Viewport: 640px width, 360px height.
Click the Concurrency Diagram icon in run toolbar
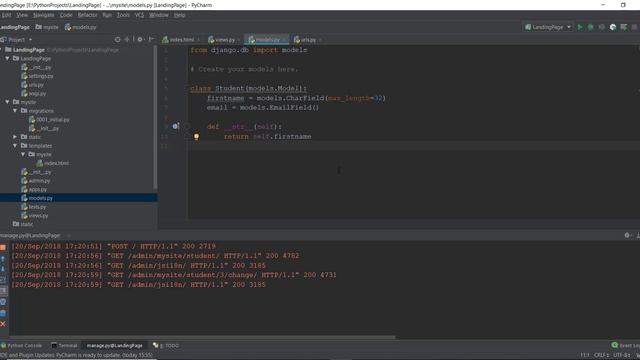pyautogui.click(x=624, y=27)
